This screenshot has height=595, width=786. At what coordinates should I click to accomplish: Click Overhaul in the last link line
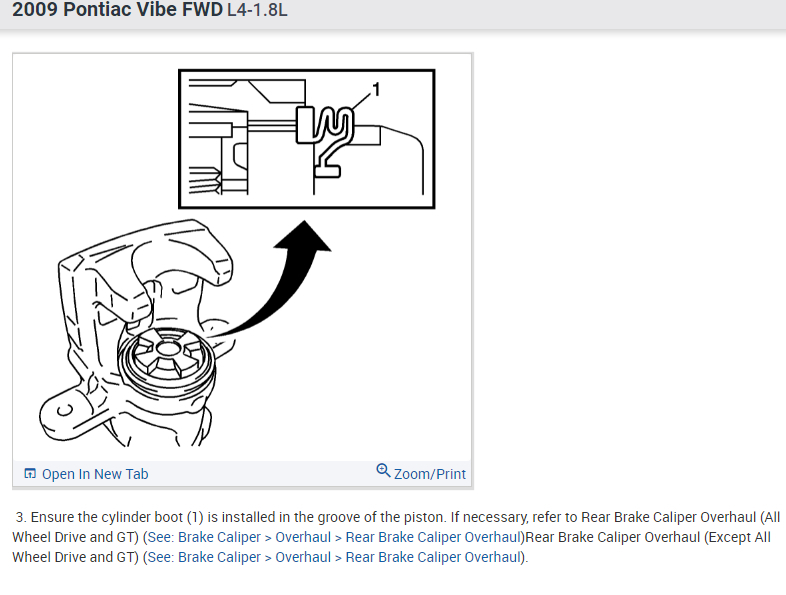click(303, 557)
